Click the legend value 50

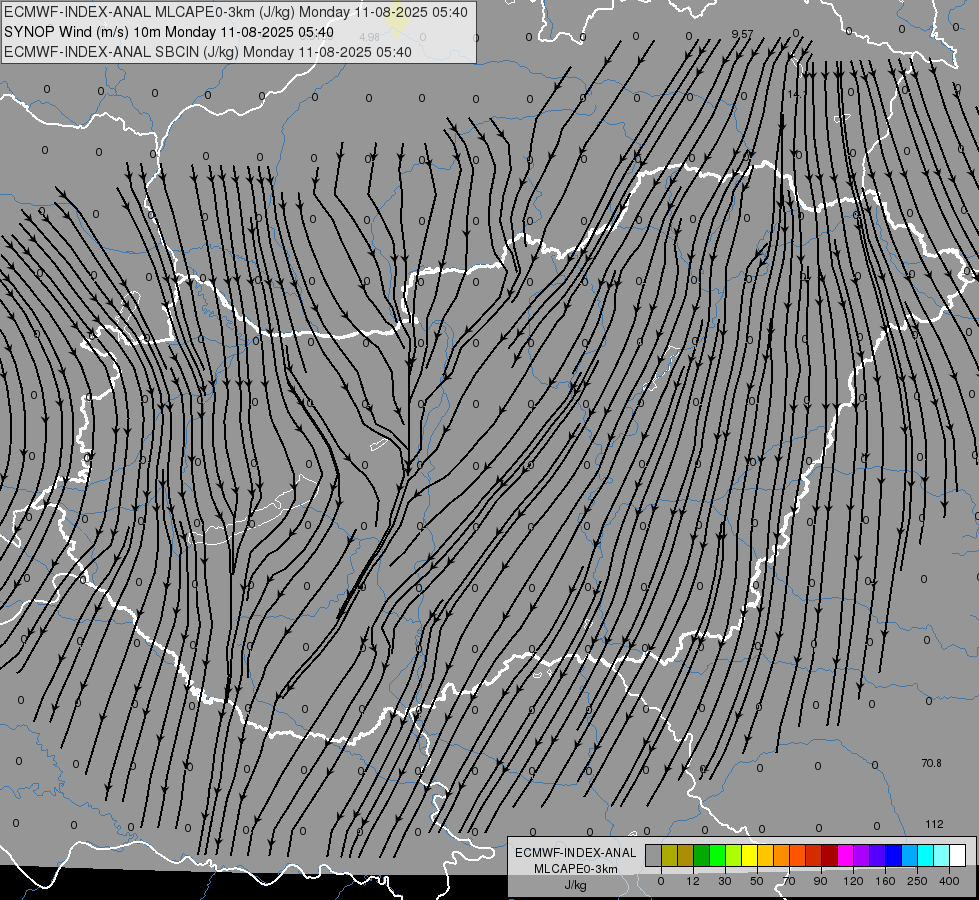[757, 881]
